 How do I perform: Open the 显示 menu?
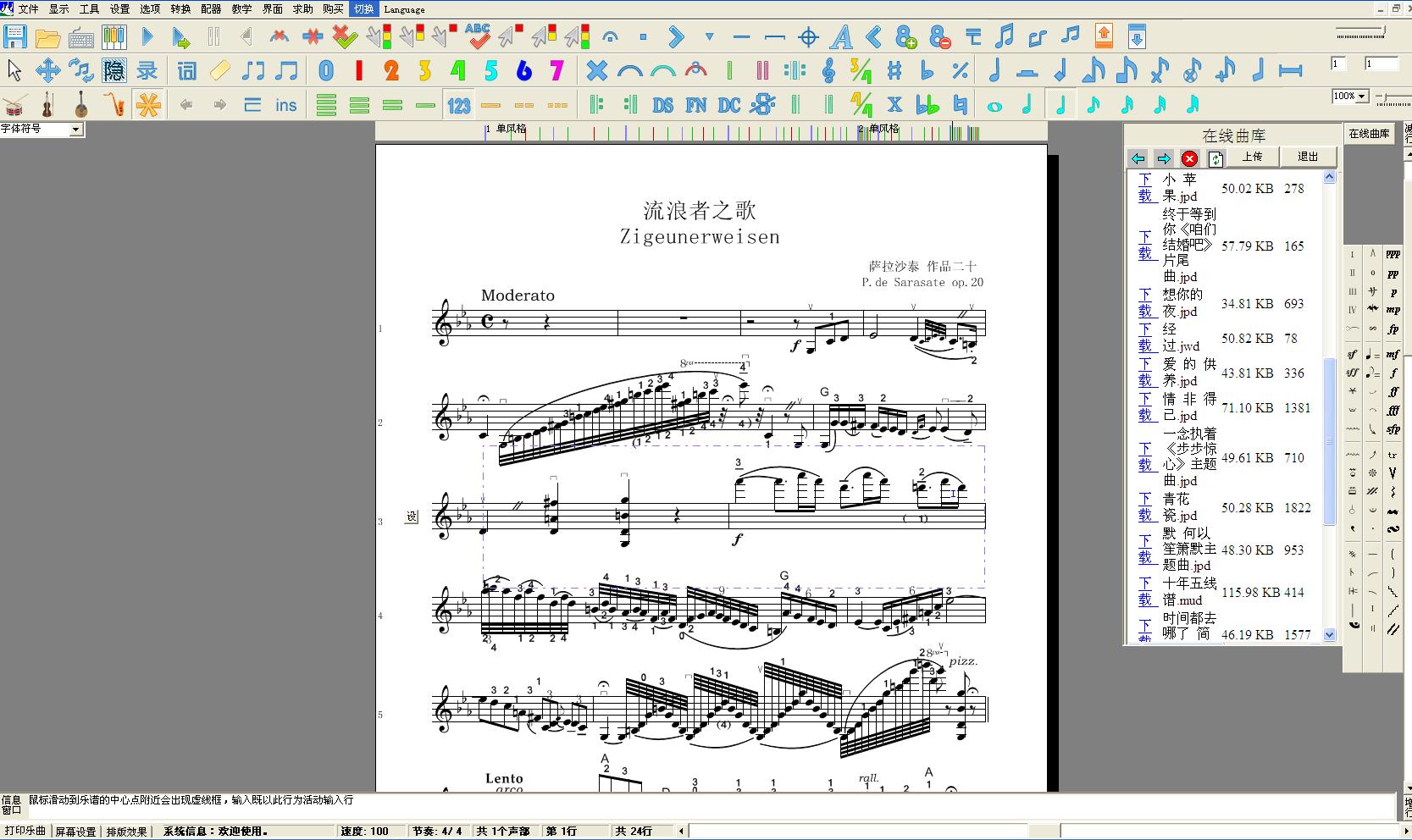[x=58, y=9]
